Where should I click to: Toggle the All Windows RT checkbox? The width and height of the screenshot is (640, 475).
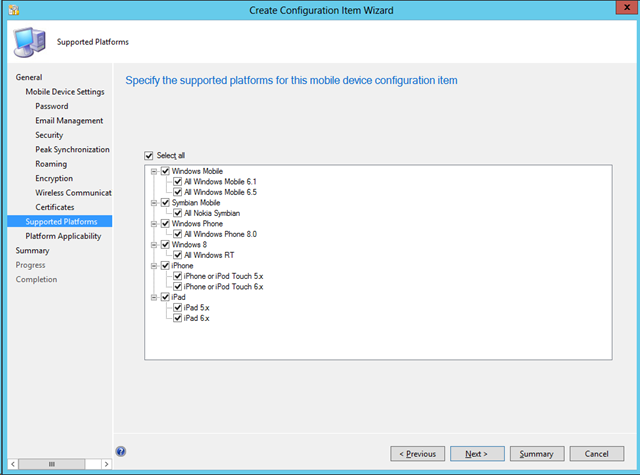tap(178, 255)
